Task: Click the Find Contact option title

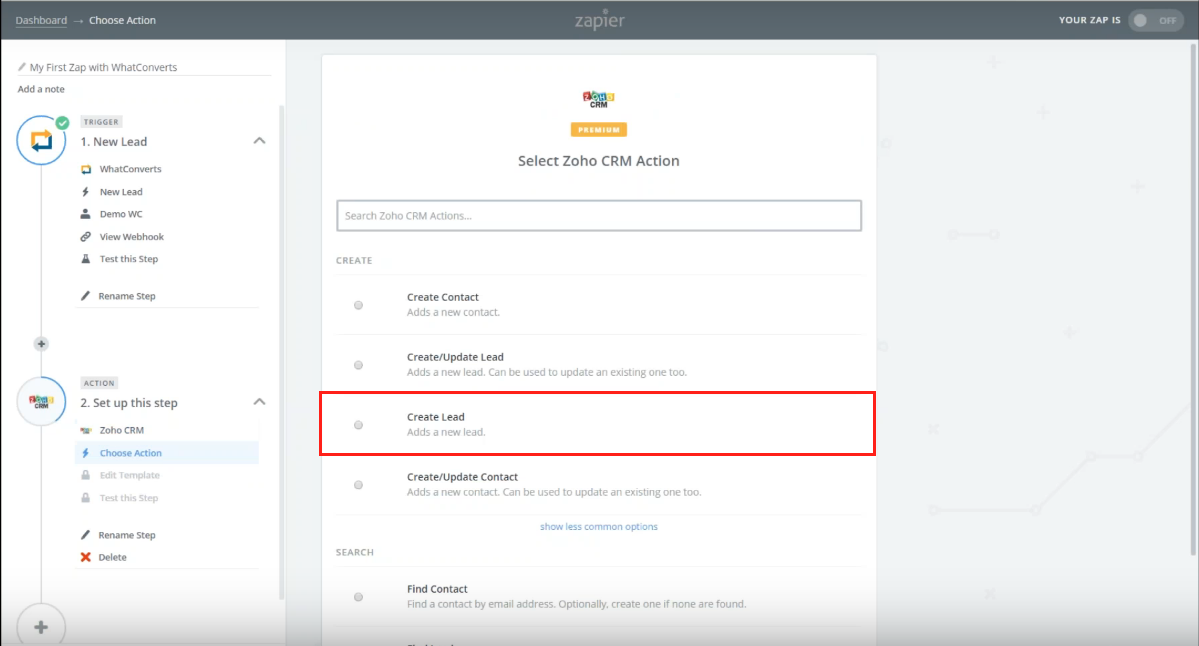Action: 437,589
